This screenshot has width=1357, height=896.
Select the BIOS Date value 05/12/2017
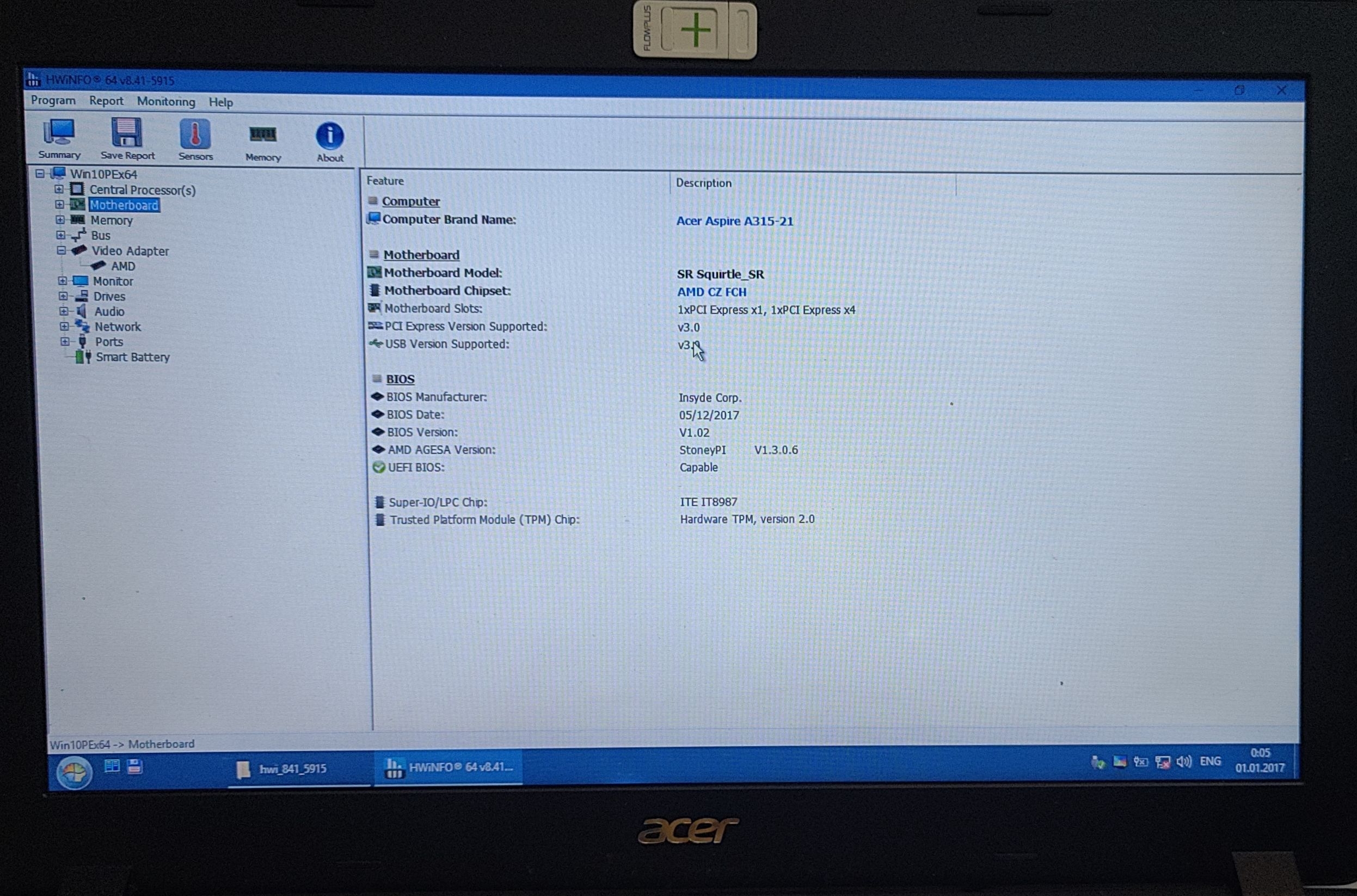pyautogui.click(x=709, y=415)
